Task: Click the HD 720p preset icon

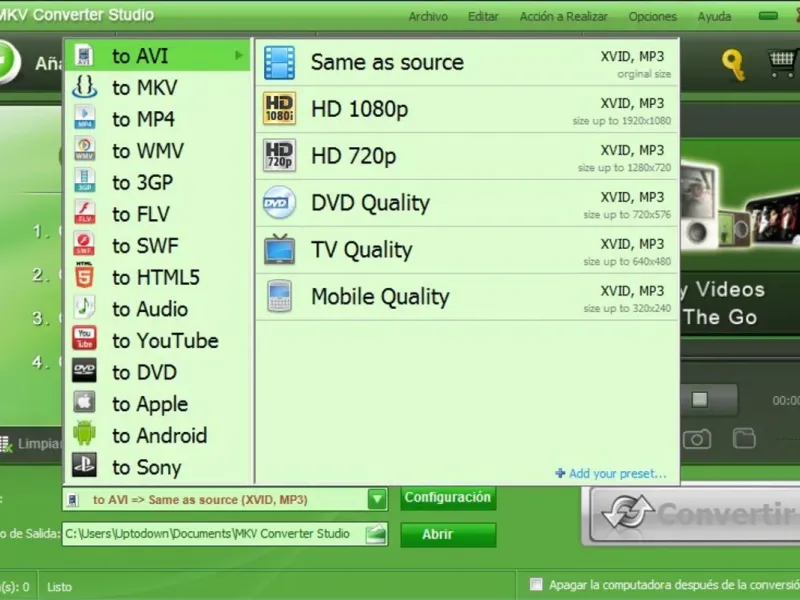Action: coord(279,156)
